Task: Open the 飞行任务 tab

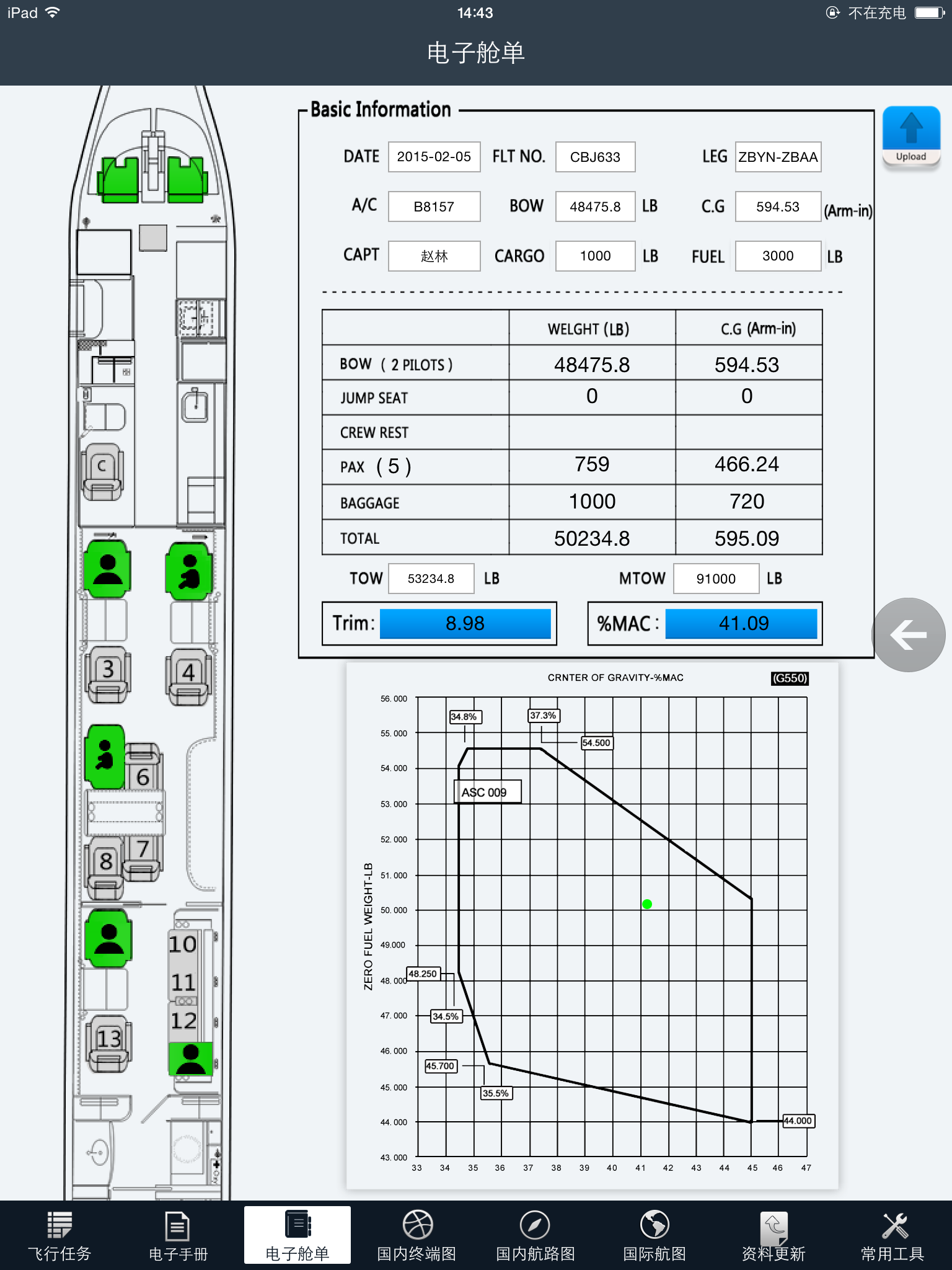Action: tap(59, 1236)
